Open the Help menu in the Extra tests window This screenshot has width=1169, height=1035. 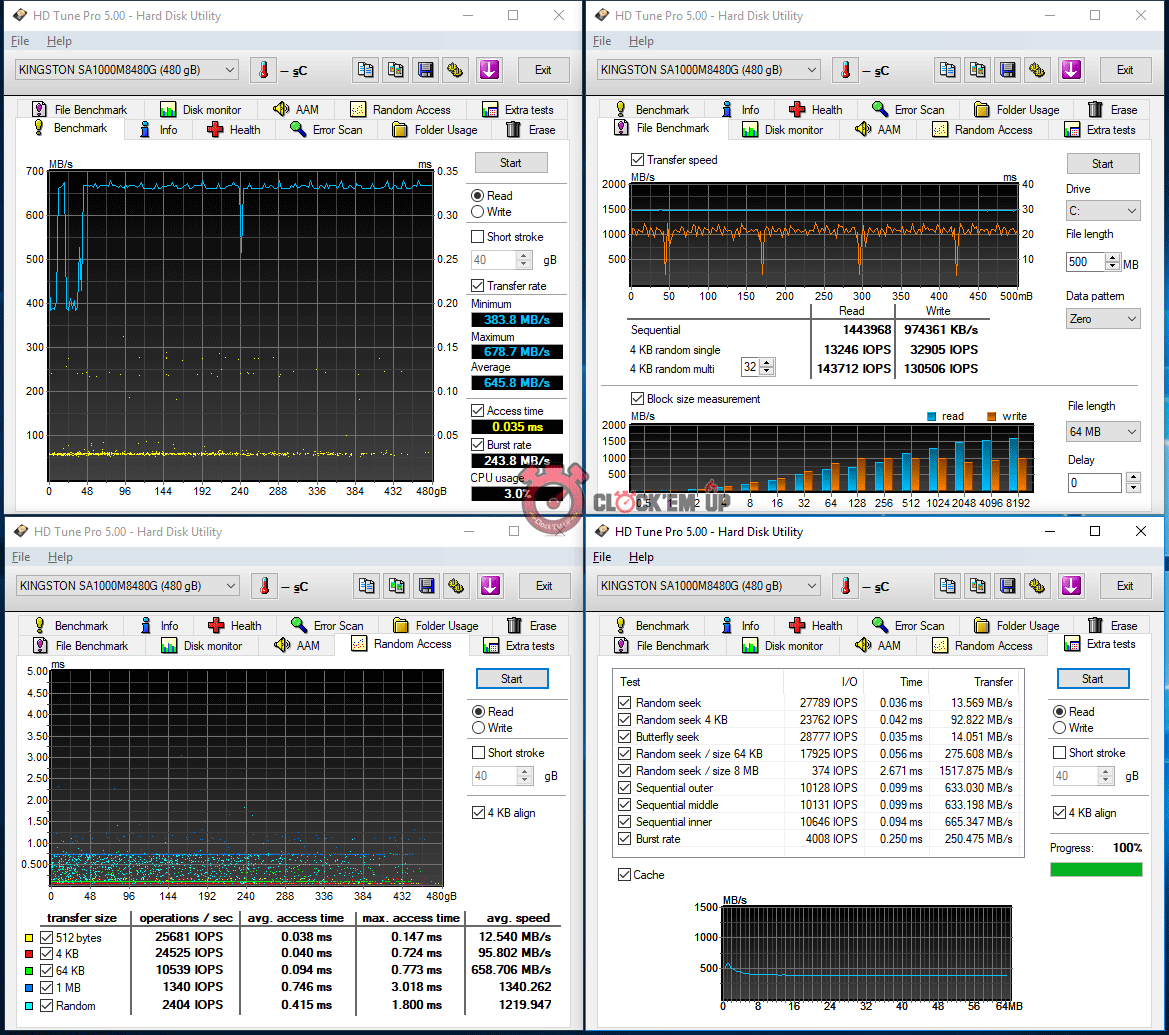641,557
